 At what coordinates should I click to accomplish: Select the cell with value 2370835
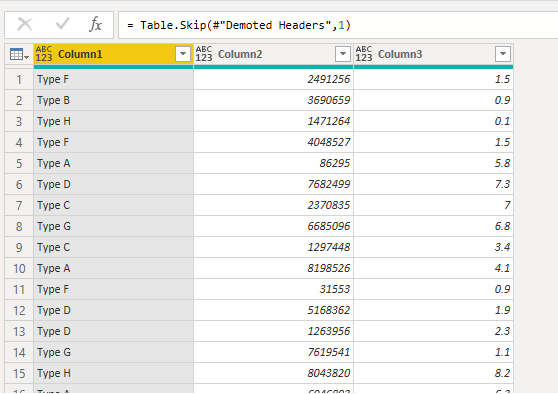pyautogui.click(x=273, y=205)
